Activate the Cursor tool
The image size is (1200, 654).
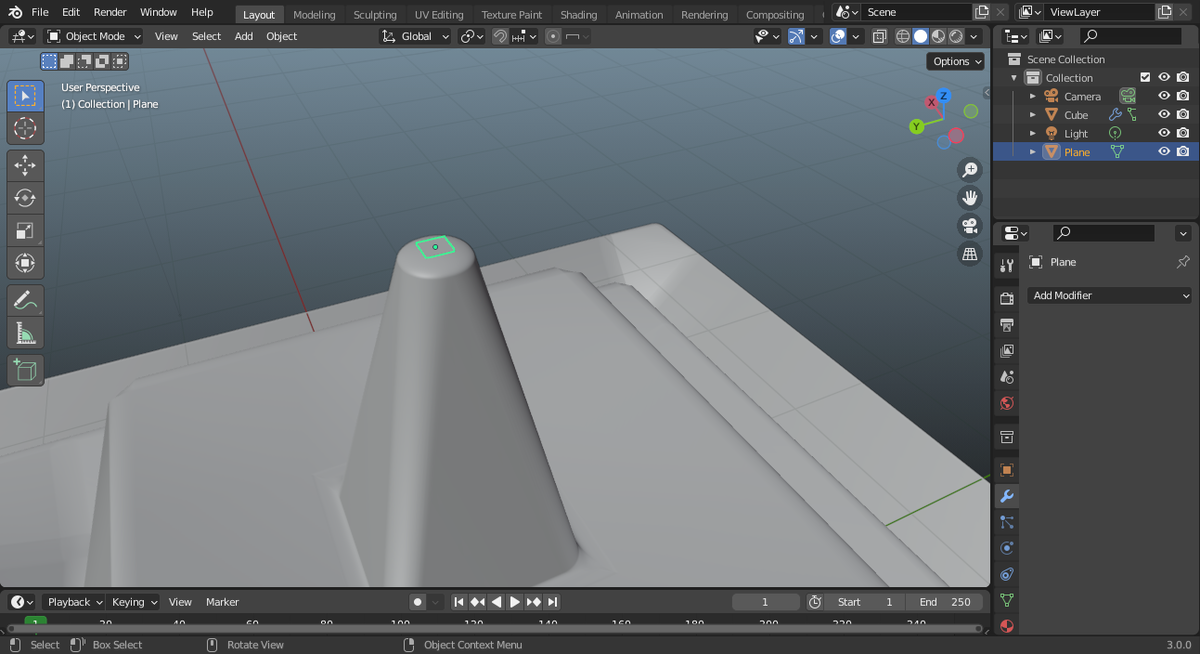25,128
